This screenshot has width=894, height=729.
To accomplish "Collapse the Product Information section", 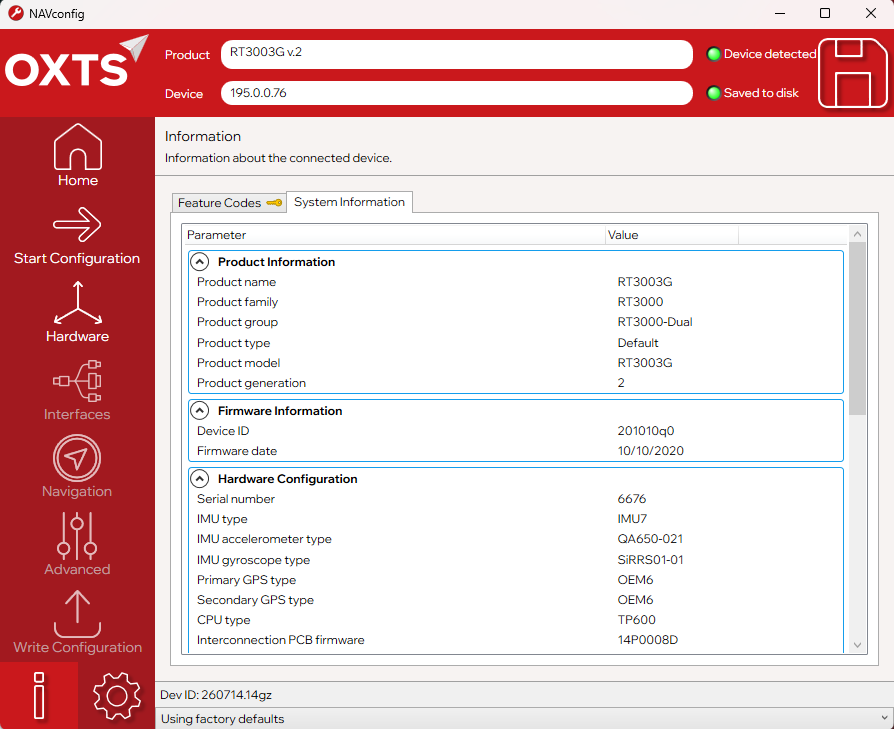I will (199, 262).
